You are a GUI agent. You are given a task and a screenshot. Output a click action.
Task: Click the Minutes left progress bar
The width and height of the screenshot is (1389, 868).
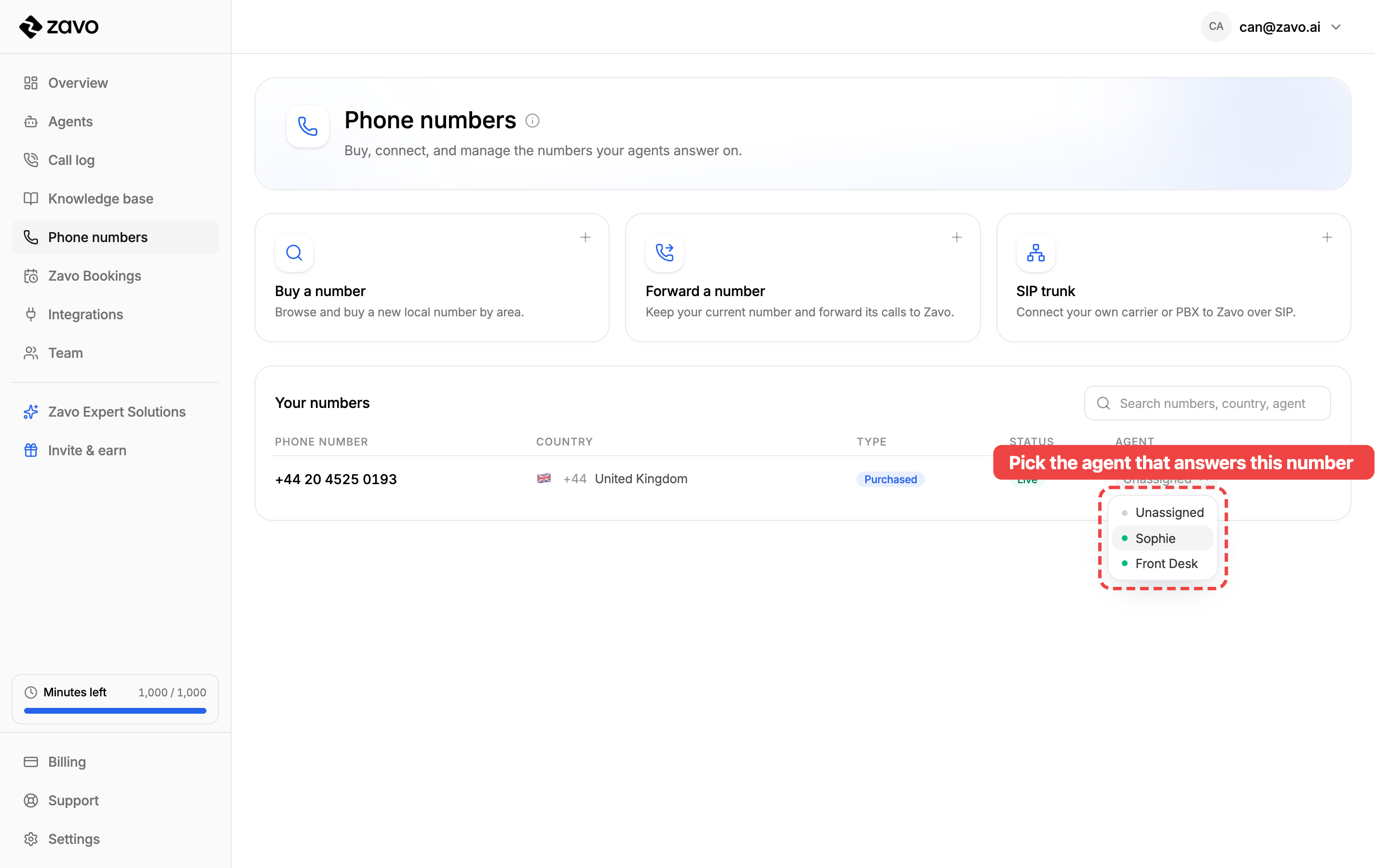click(x=115, y=711)
